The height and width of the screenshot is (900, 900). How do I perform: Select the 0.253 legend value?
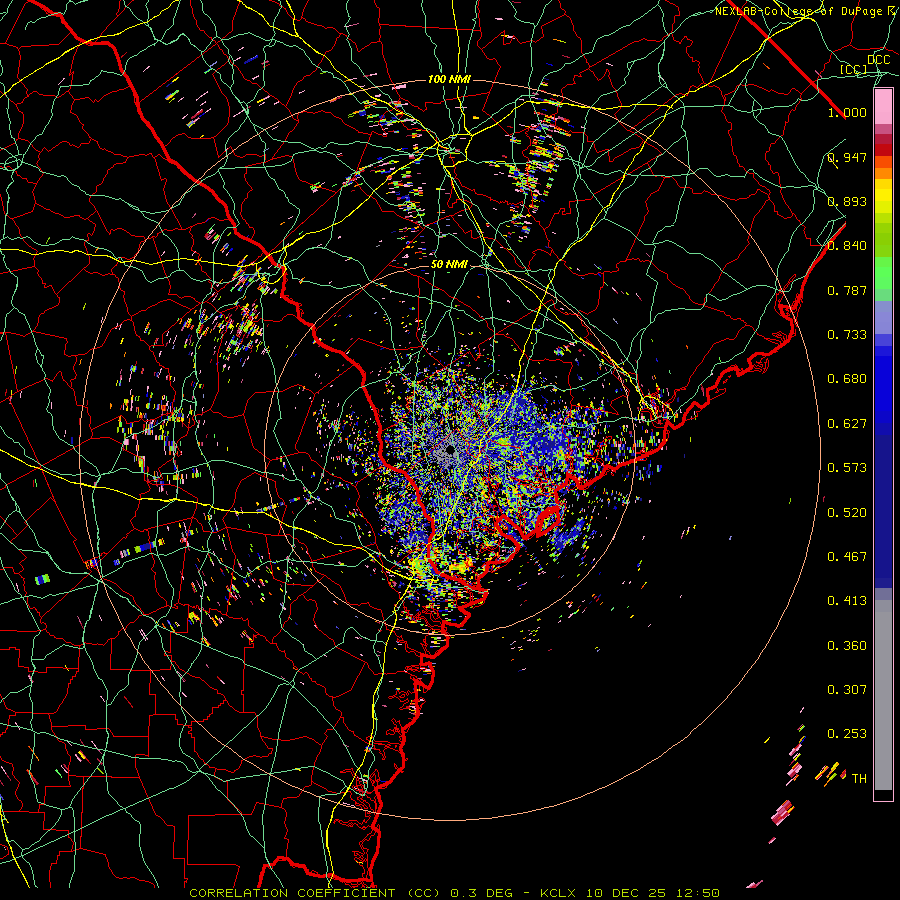[847, 734]
